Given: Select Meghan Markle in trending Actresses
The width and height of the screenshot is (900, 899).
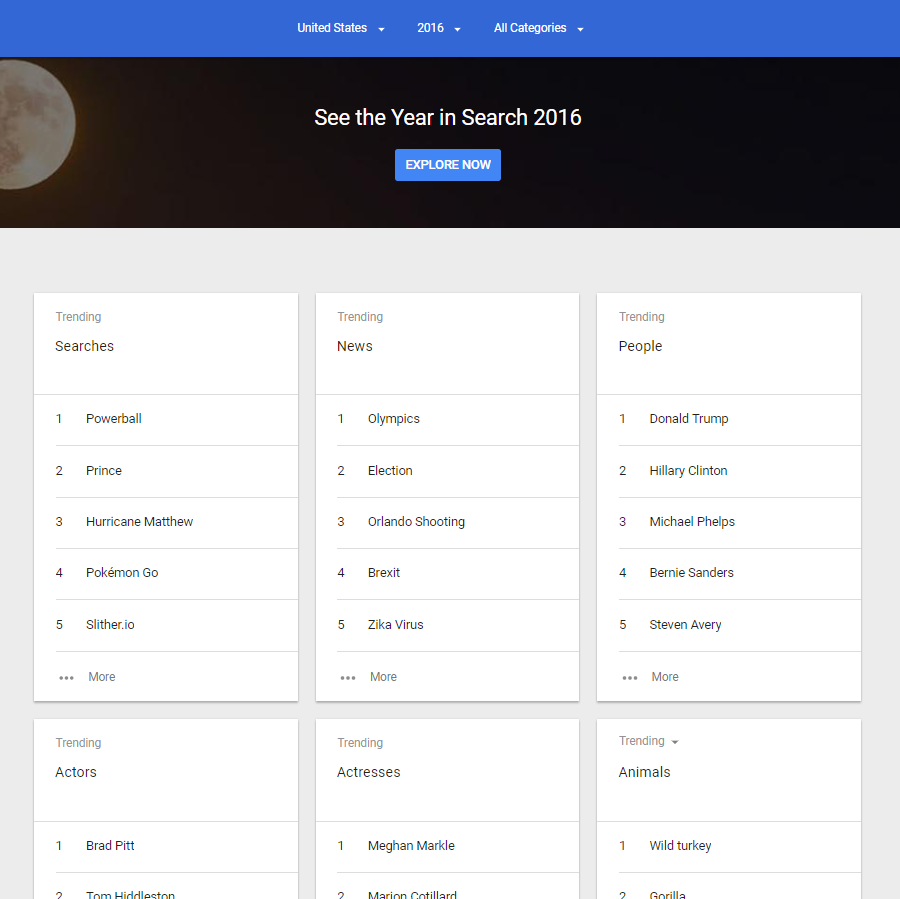Looking at the screenshot, I should tap(411, 846).
